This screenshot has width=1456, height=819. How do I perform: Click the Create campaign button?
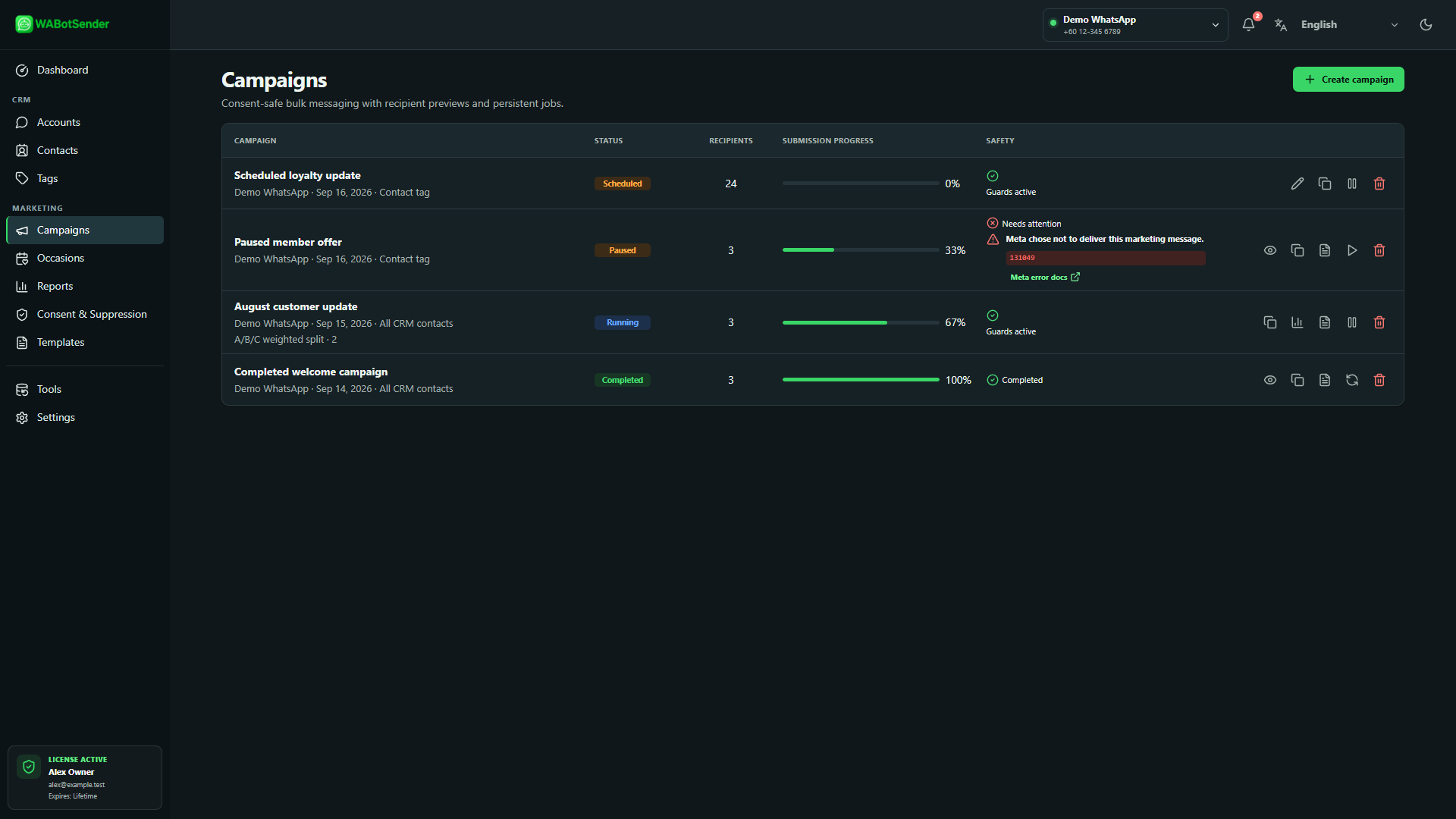(1348, 80)
